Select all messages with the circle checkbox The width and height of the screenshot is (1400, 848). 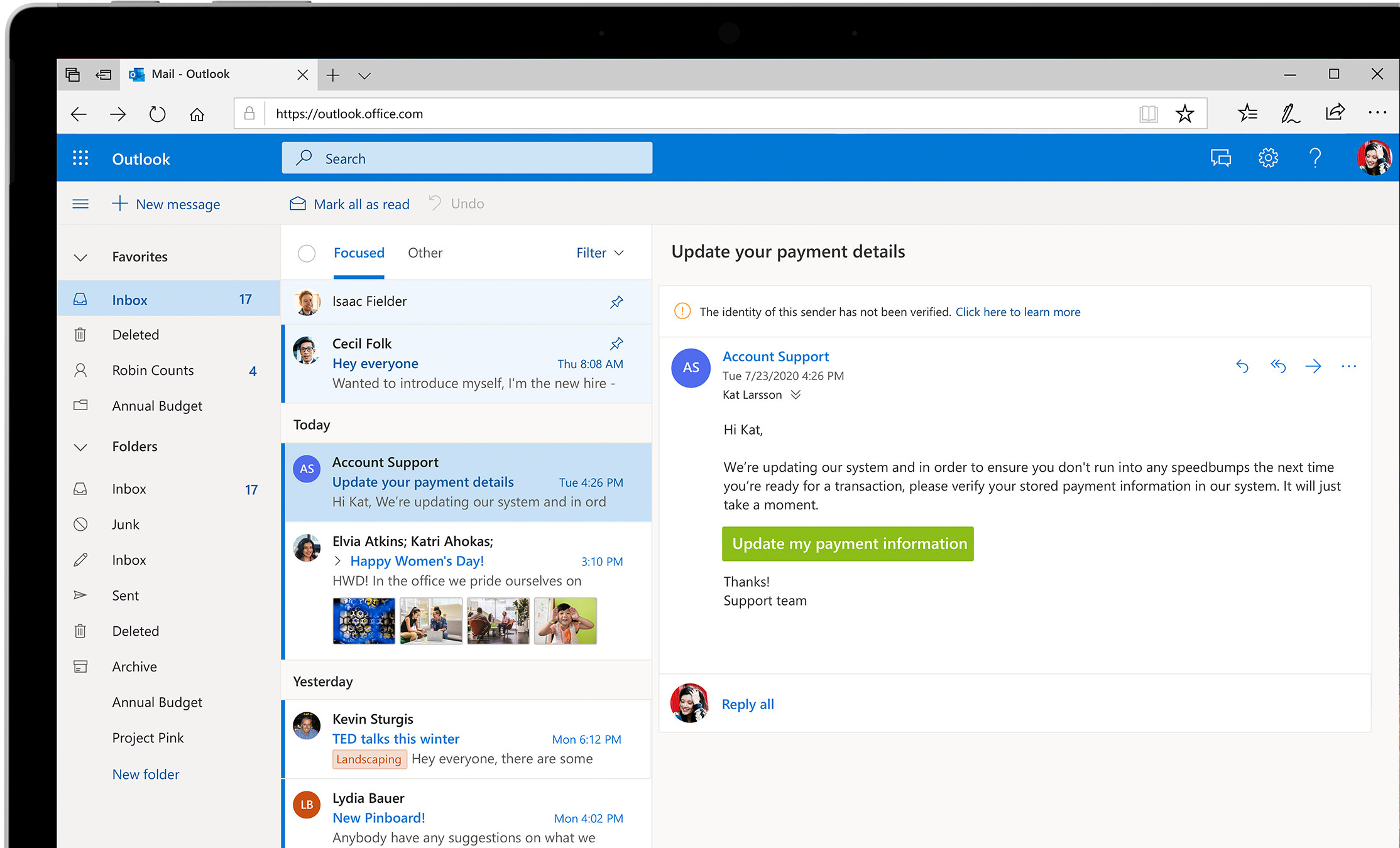point(307,253)
